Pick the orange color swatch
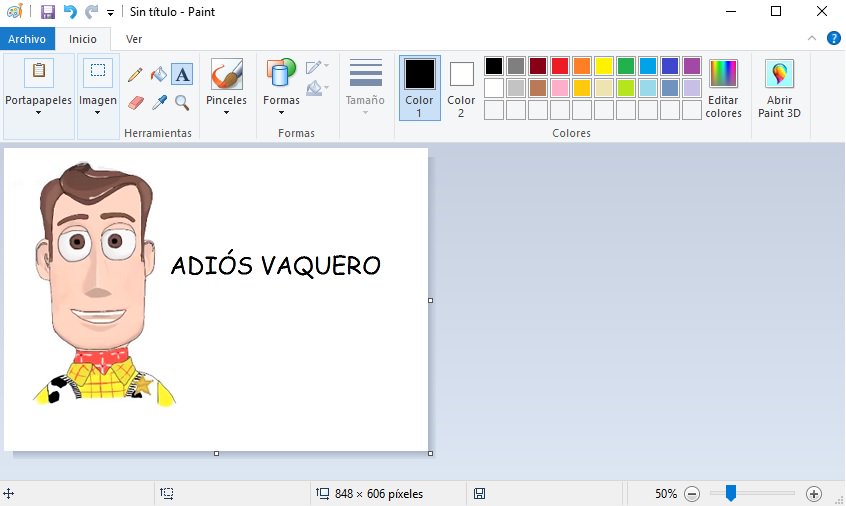846x506 pixels. [x=582, y=66]
